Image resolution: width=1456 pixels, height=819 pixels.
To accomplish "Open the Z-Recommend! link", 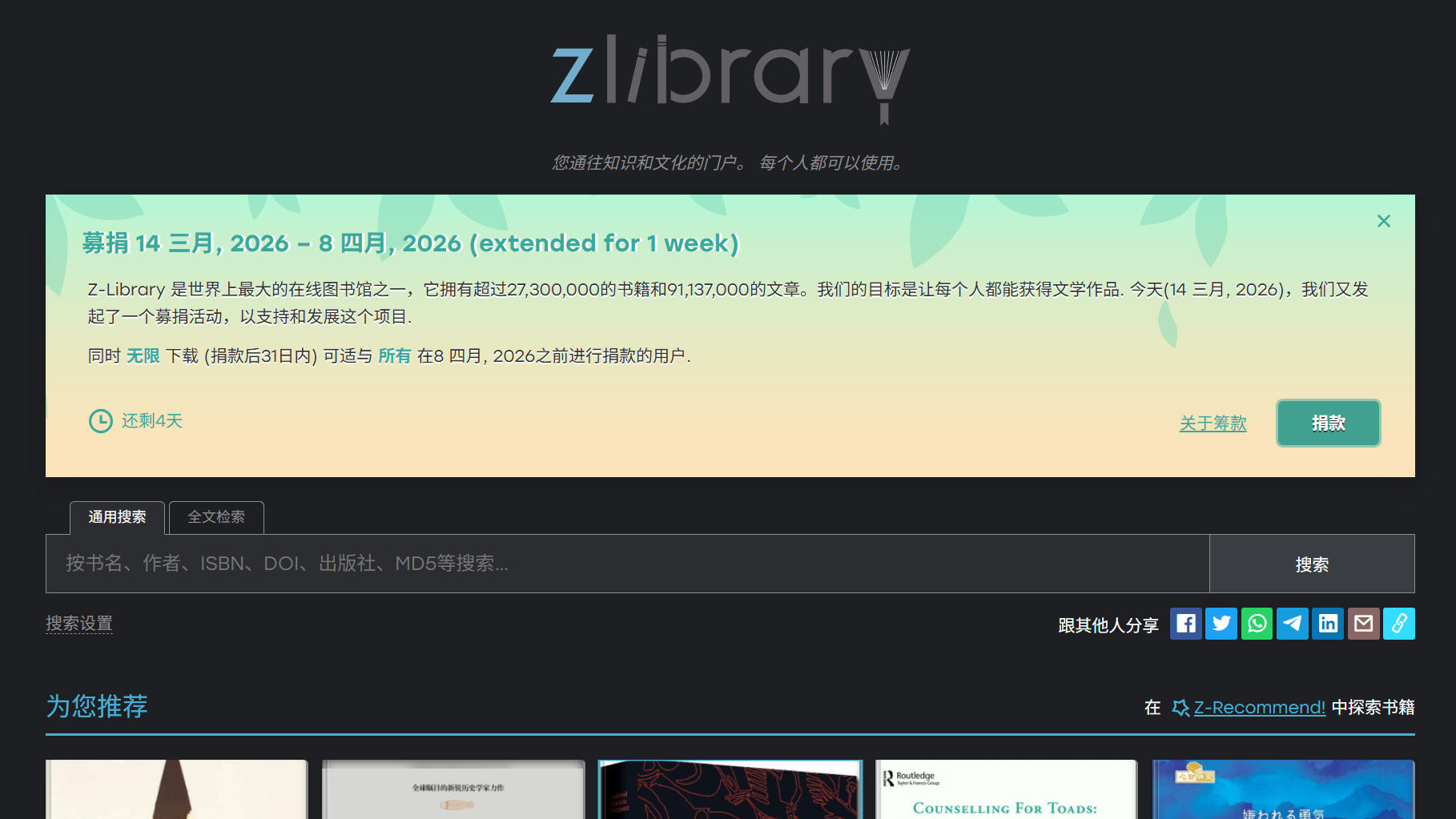I will pos(1259,708).
